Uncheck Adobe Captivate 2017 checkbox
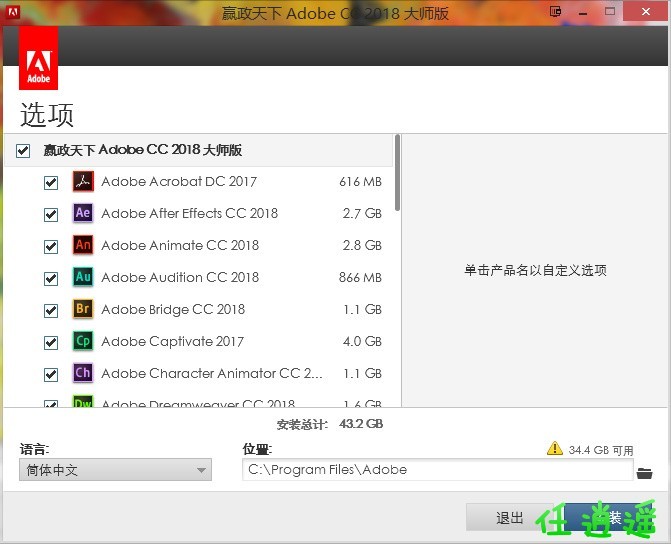This screenshot has width=671, height=544. 51,342
